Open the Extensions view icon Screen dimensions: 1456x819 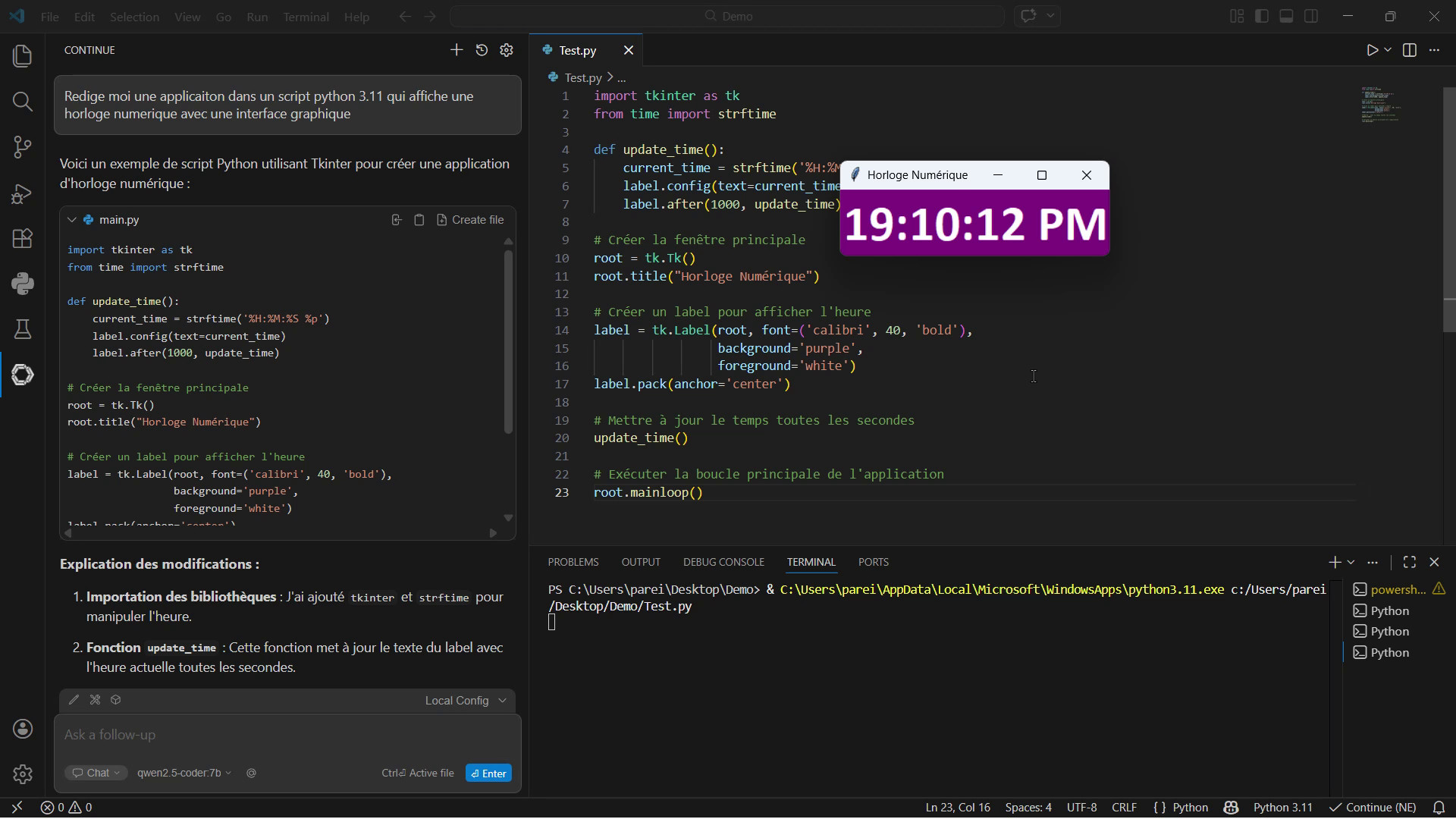(23, 239)
